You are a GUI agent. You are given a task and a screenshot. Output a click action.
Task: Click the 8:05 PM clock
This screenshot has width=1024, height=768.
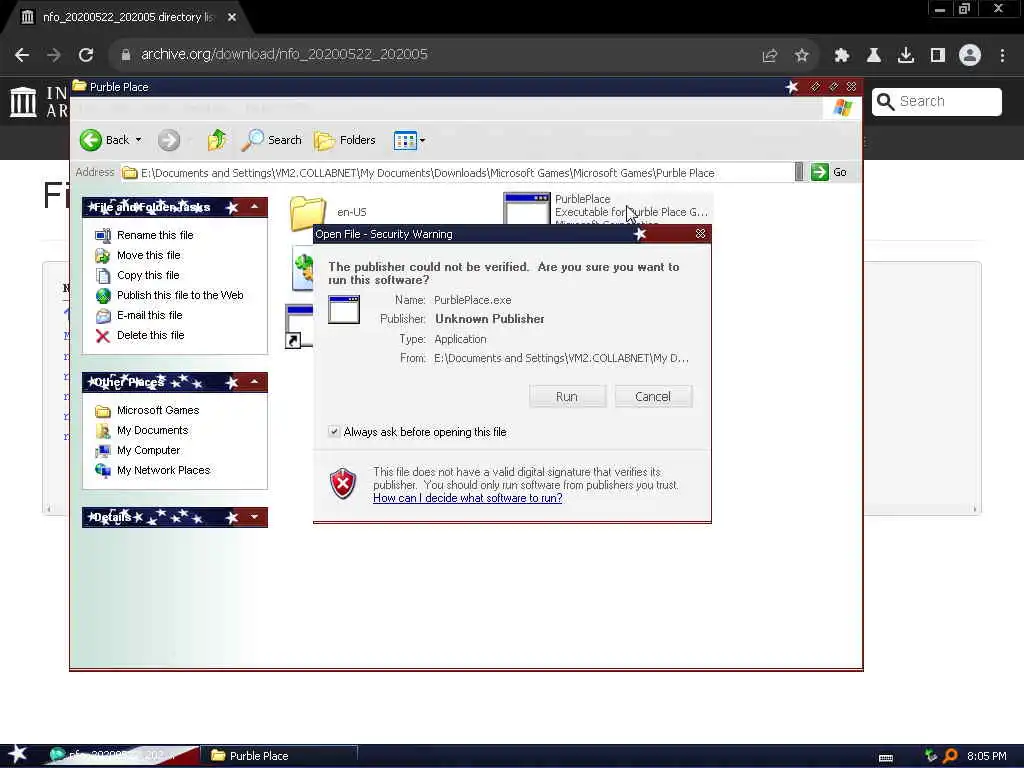(x=987, y=756)
